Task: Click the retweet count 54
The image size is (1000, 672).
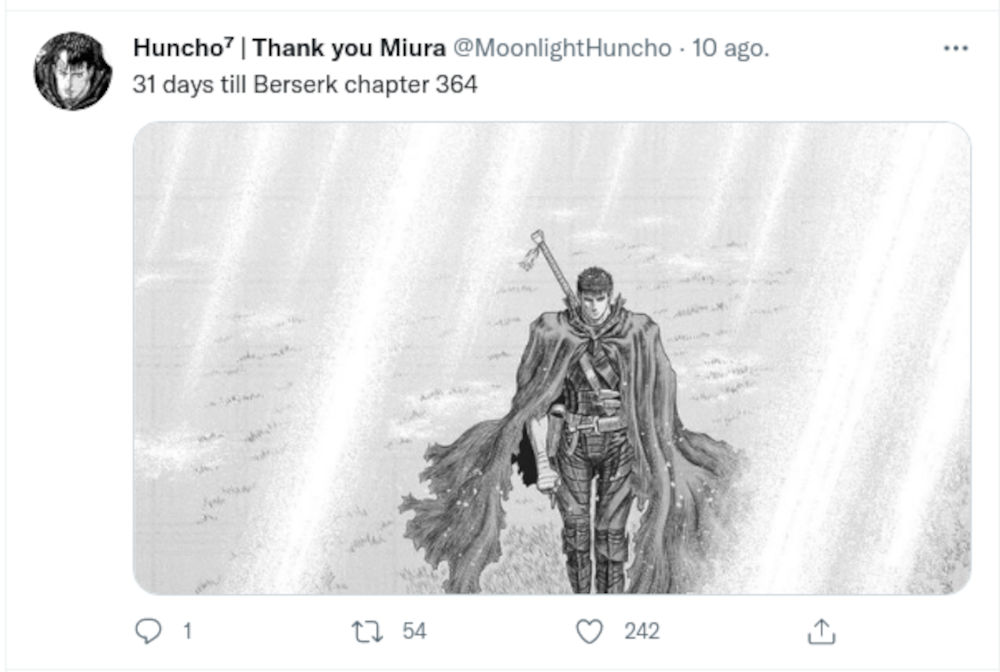Action: (414, 631)
